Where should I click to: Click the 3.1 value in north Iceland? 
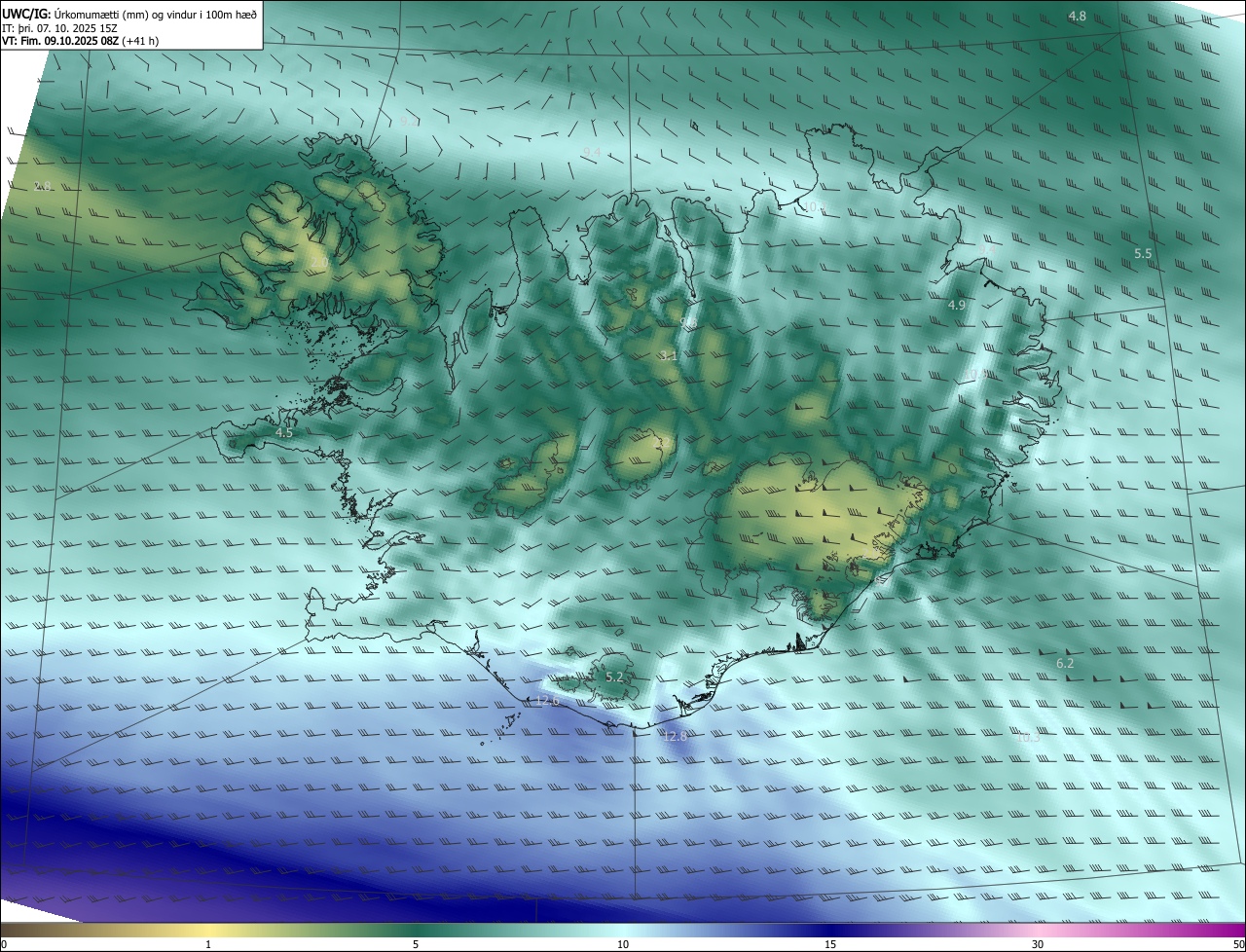point(668,356)
